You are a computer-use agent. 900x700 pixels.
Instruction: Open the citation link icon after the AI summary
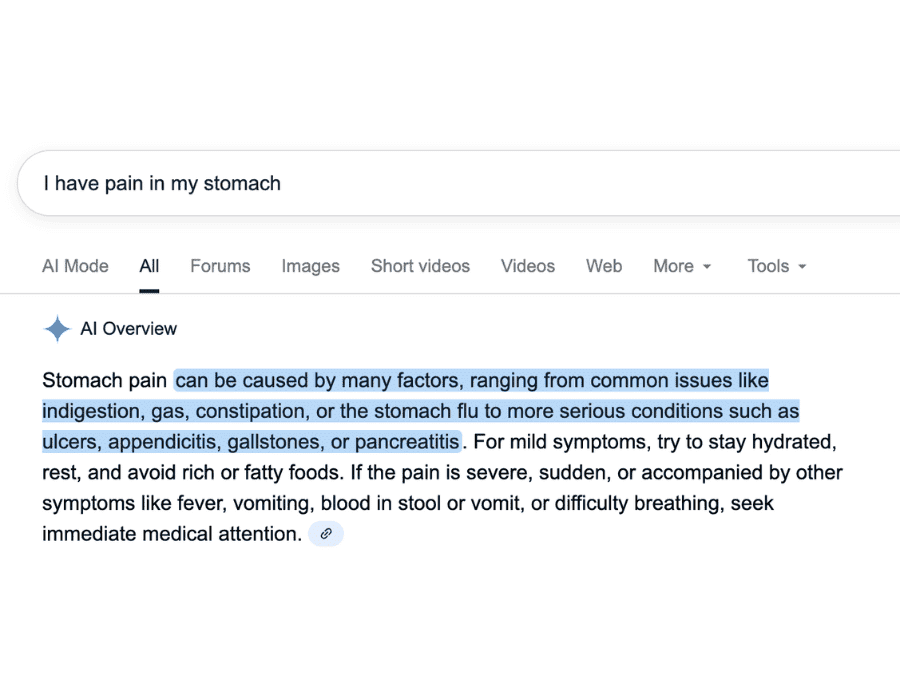325,533
